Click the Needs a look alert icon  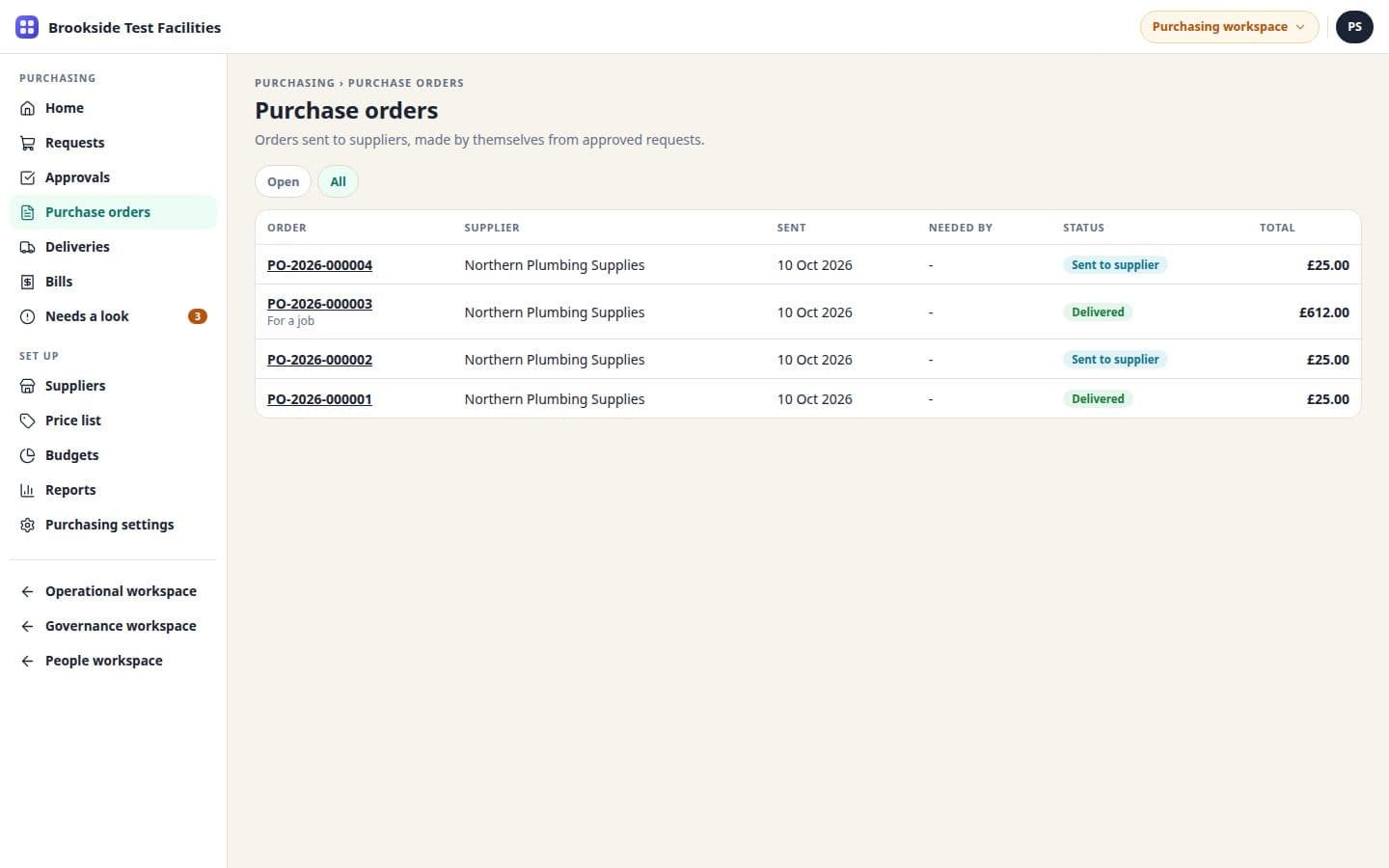coord(27,316)
